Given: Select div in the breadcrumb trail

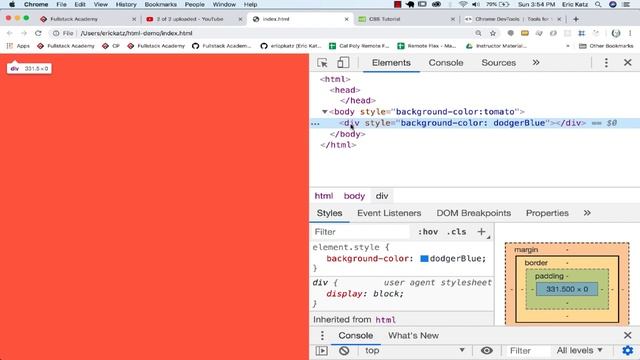Looking at the screenshot, I should [382, 196].
